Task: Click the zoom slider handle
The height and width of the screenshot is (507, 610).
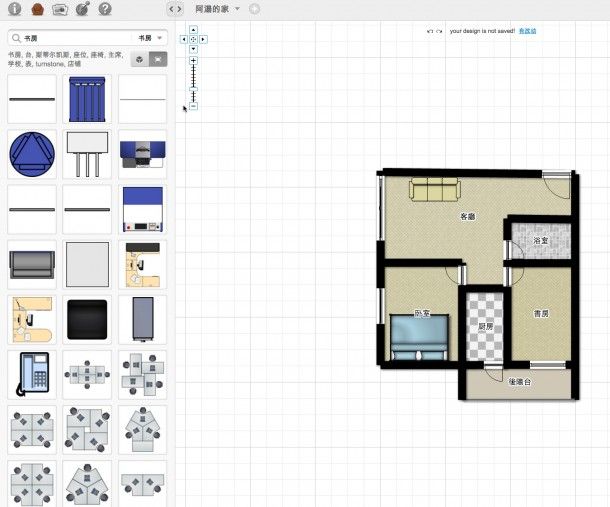Action: point(193,89)
